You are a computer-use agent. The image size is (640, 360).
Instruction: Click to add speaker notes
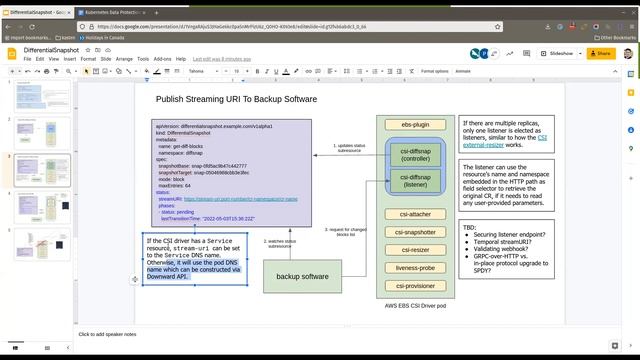(x=107, y=334)
